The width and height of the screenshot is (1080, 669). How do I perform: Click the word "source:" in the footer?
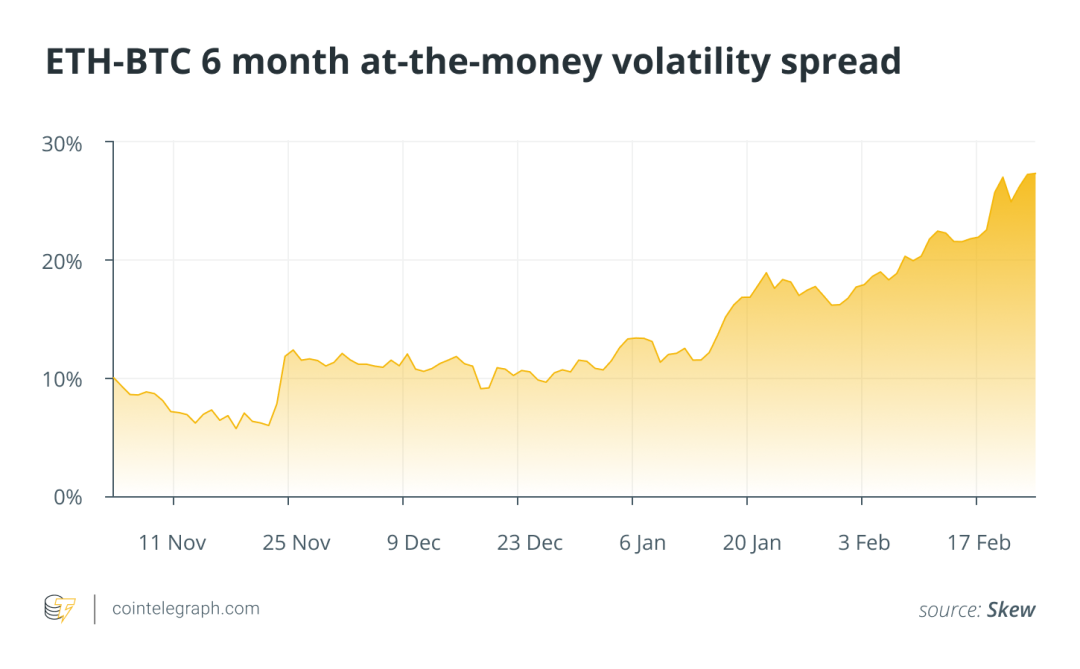949,609
